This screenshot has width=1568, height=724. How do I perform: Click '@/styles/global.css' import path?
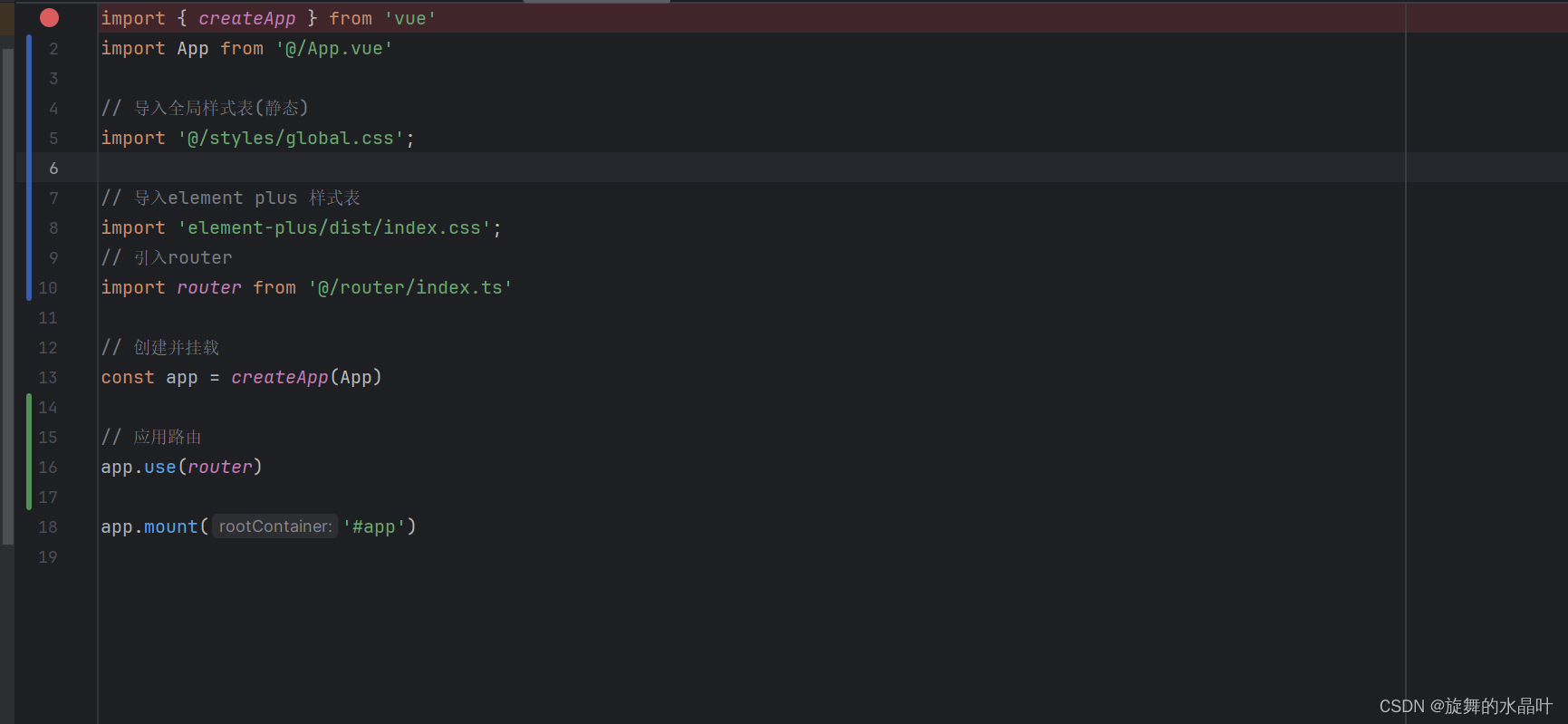pos(291,138)
